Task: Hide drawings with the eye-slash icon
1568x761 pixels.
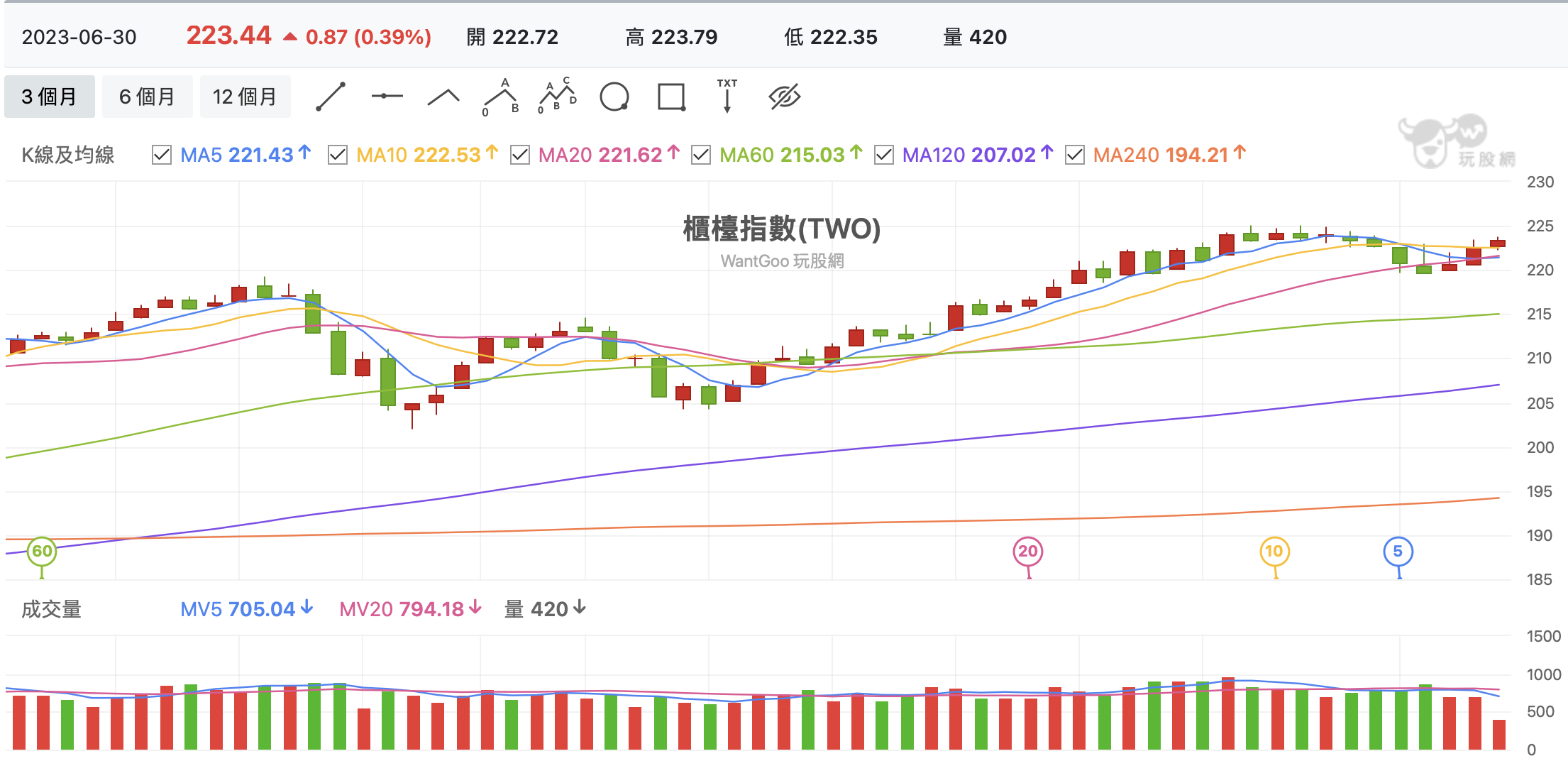Action: pos(785,97)
